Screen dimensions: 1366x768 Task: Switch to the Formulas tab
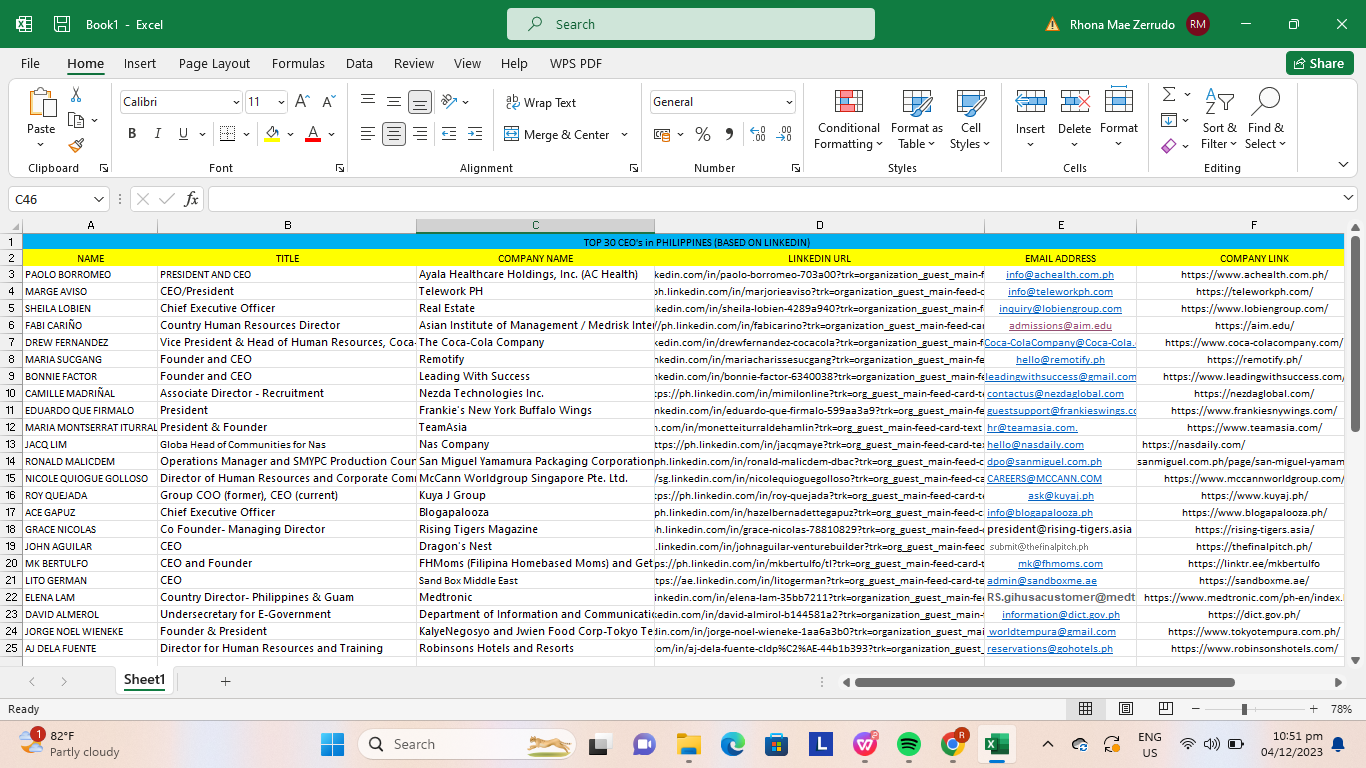tap(298, 63)
